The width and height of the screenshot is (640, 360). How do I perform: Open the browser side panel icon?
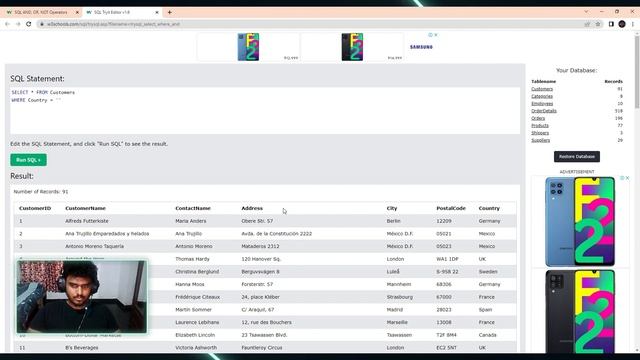611,24
